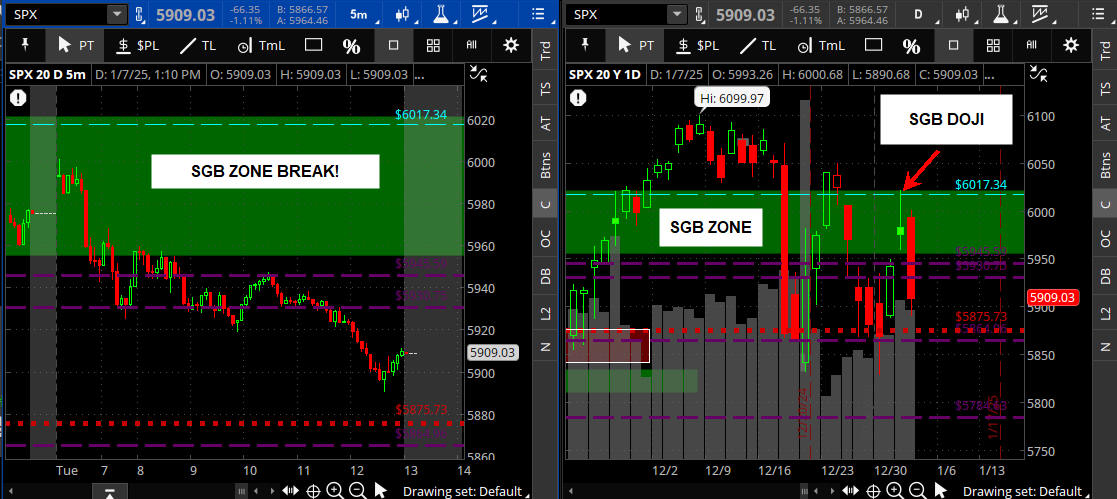Open chart settings gear in right chart
Viewport: 1117px width, 499px height.
click(x=1071, y=46)
